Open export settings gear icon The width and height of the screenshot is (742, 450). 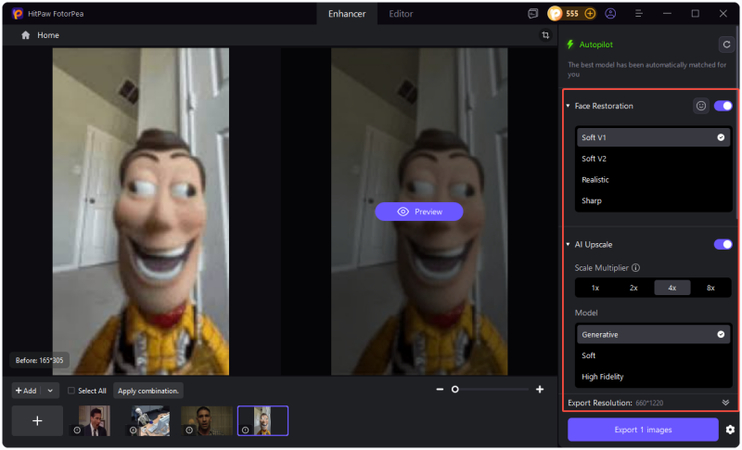pos(730,430)
